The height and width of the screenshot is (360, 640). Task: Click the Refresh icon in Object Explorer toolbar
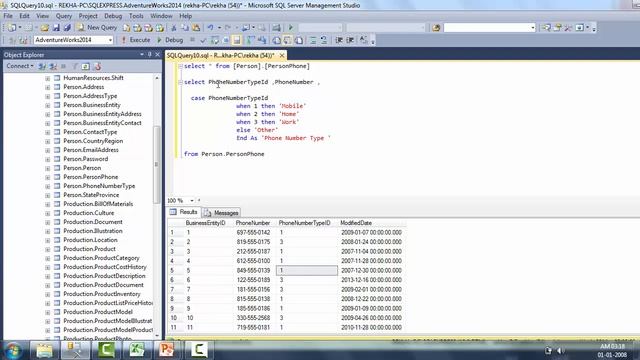(x=85, y=66)
